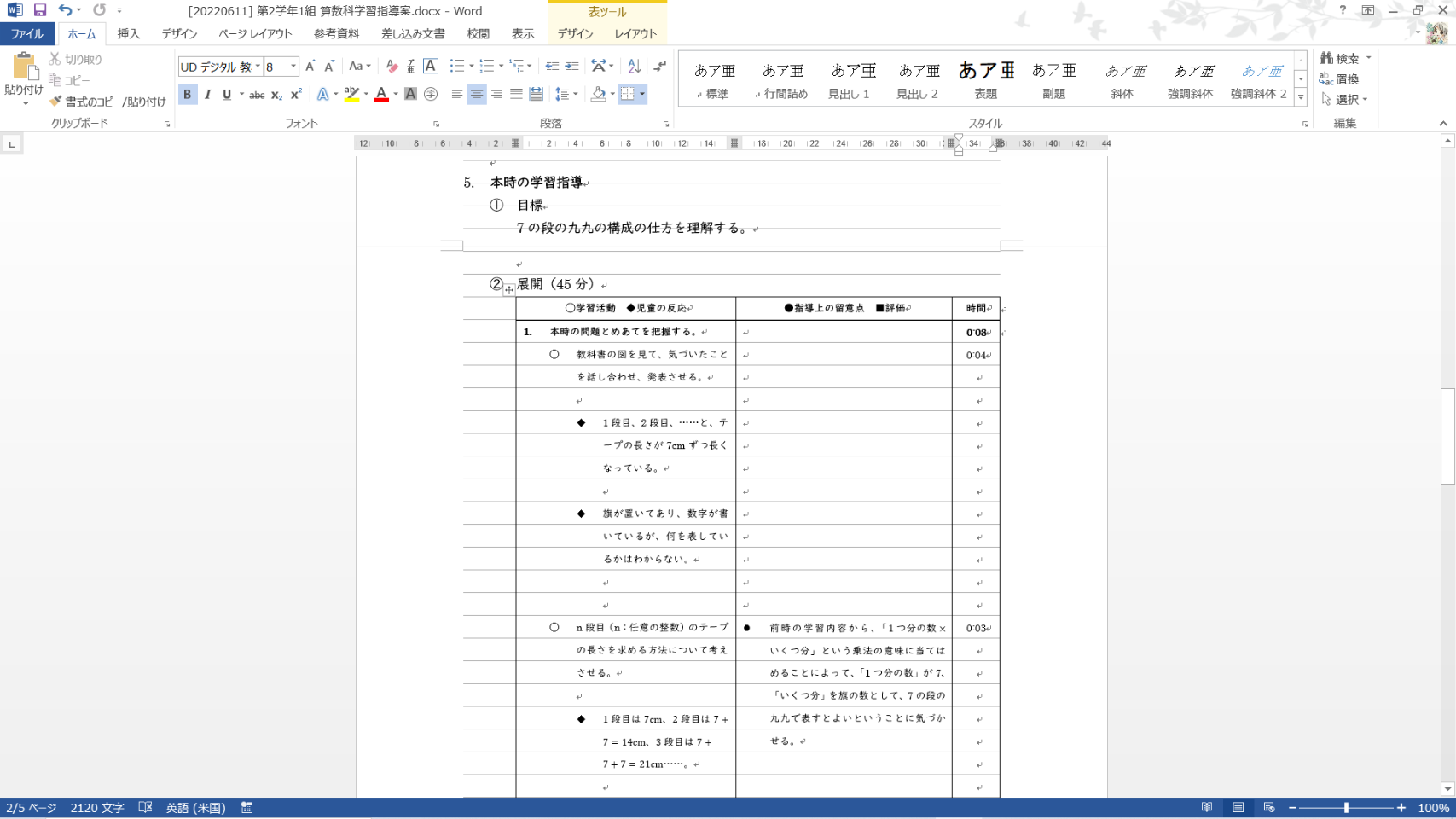Open the Table Tools レイアウト tab
This screenshot has width=1456, height=819.
coord(636,34)
